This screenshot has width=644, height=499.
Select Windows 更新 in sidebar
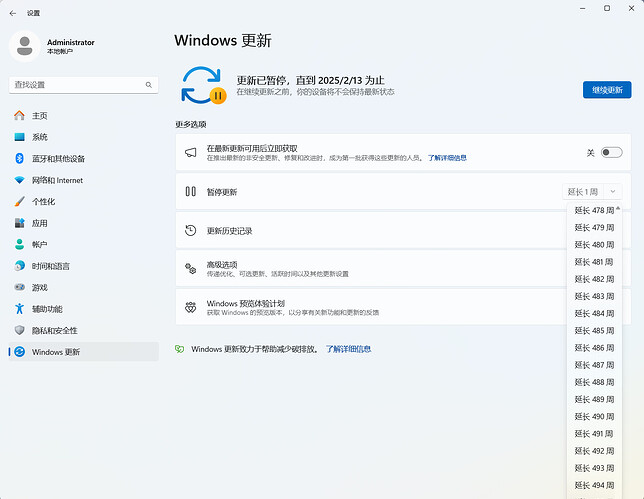[83, 352]
